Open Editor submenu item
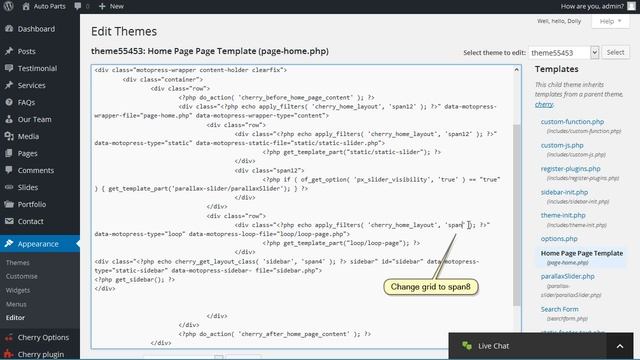640x360 pixels. pos(15,318)
